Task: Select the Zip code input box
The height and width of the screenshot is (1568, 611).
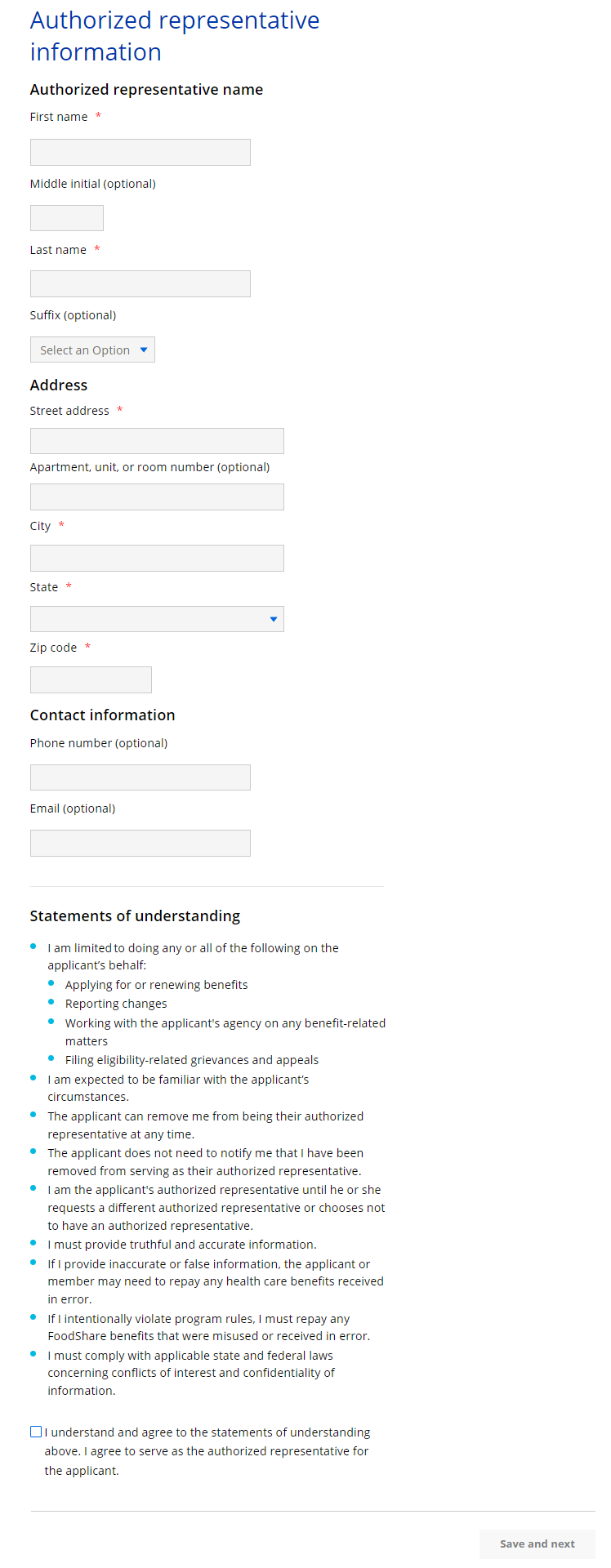Action: click(x=91, y=680)
